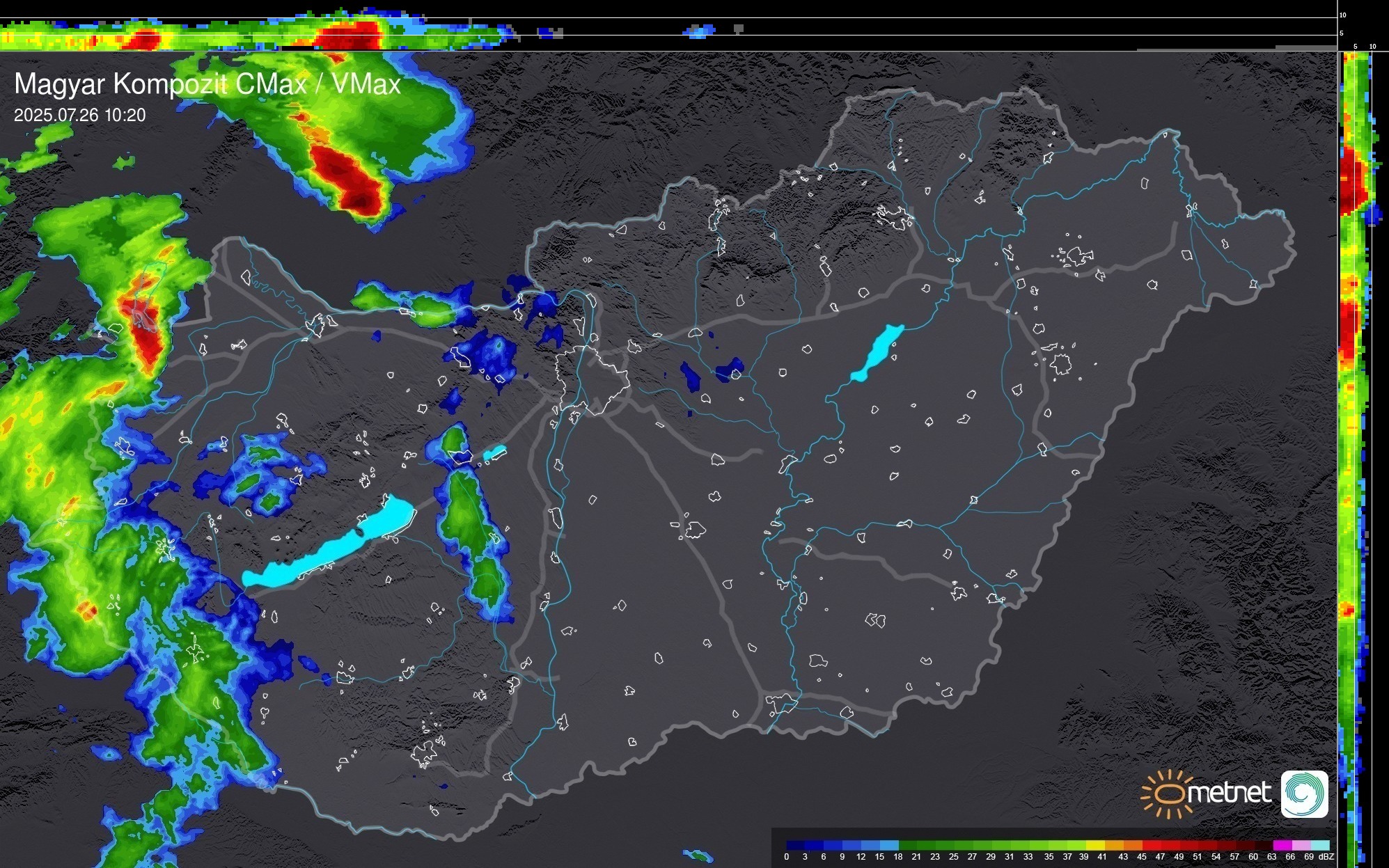Click the Magyar Kompozit CMax / VMax title

point(207,84)
